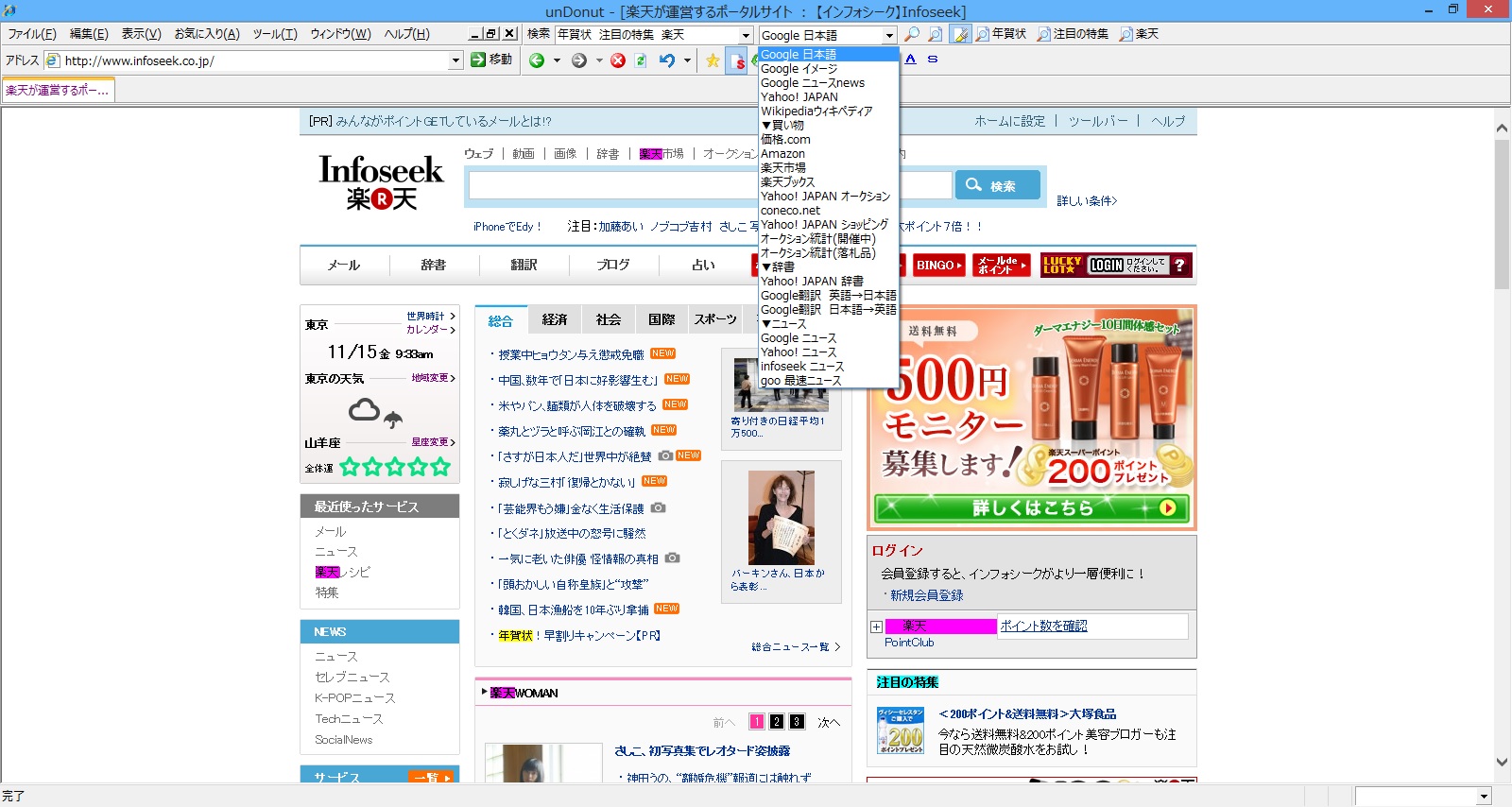Find the keyword 楽天 in page
Viewport: 1512px width, 807px height.
(1139, 34)
